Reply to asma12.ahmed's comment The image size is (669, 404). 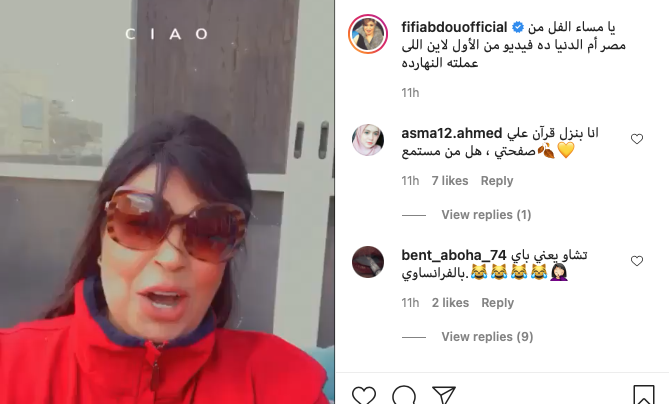coord(497,181)
